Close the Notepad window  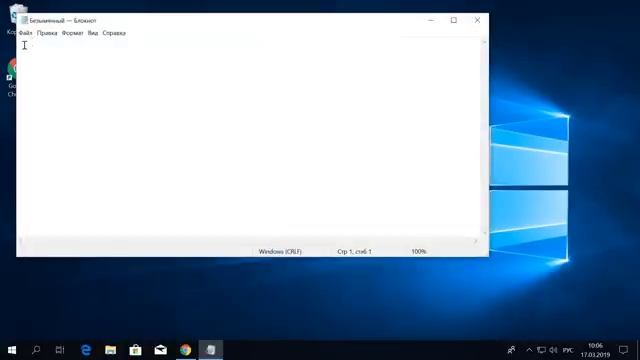(x=477, y=20)
